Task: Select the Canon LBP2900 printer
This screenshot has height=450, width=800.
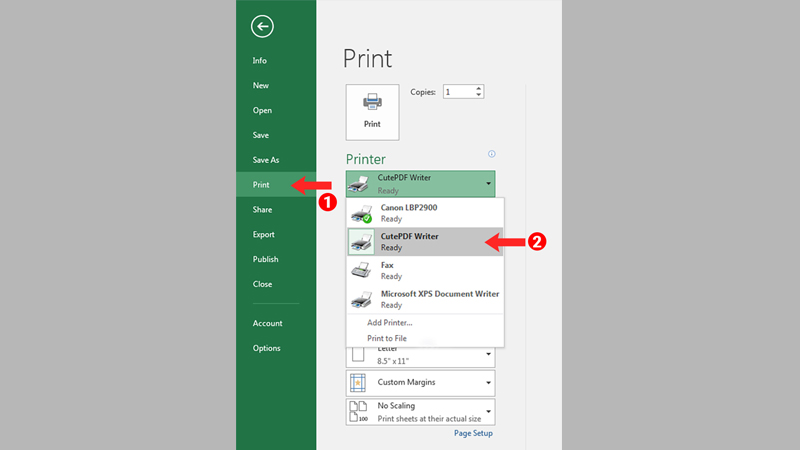Action: pos(424,213)
